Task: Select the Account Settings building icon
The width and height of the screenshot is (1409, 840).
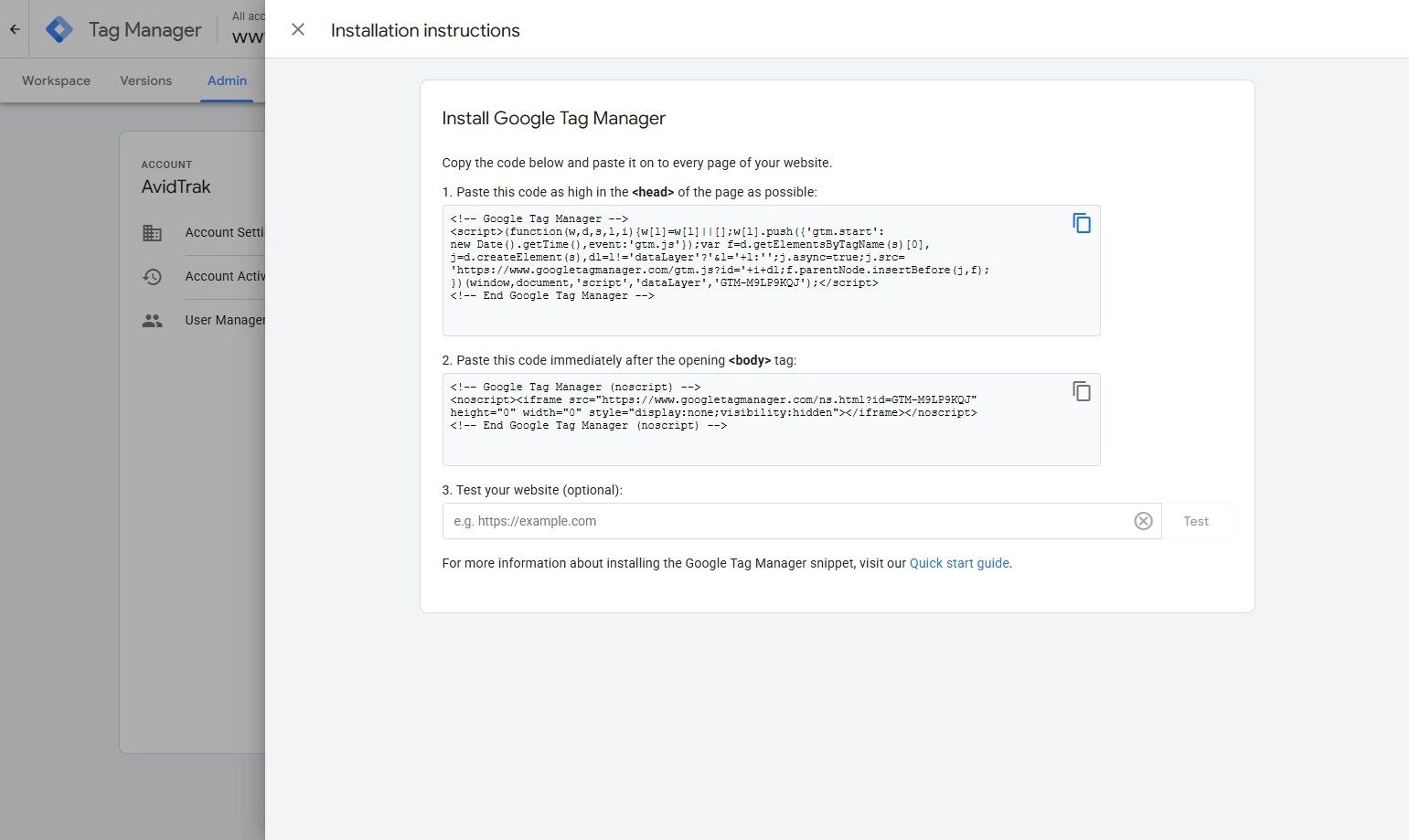Action: [152, 232]
